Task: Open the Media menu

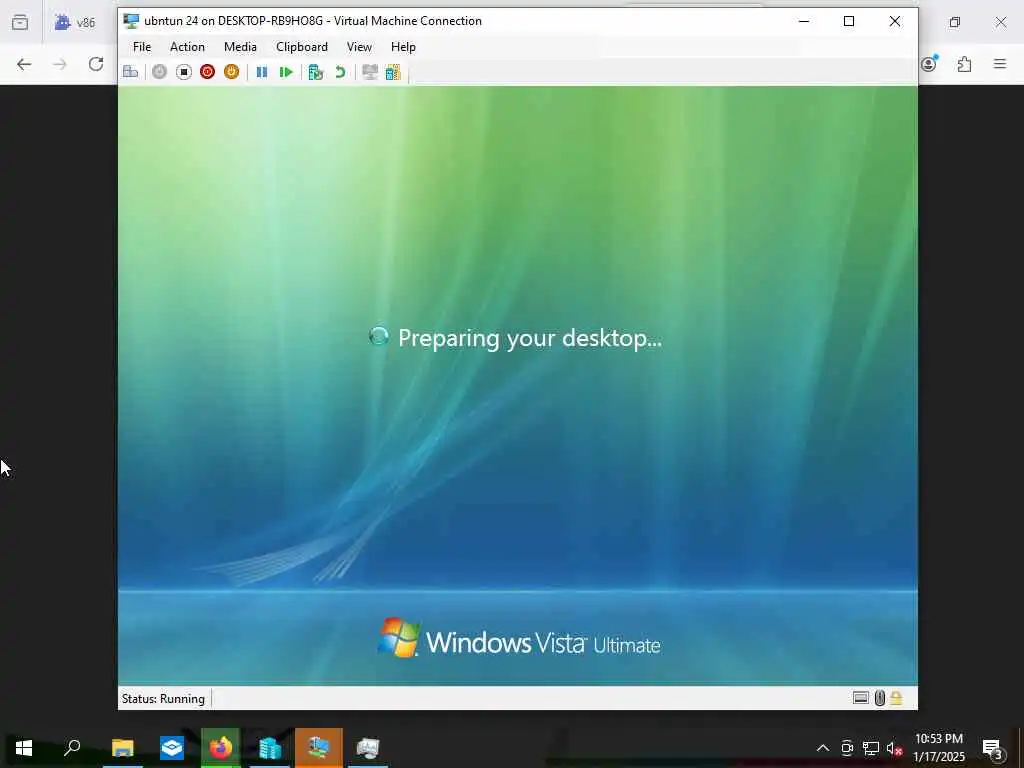Action: (x=240, y=47)
